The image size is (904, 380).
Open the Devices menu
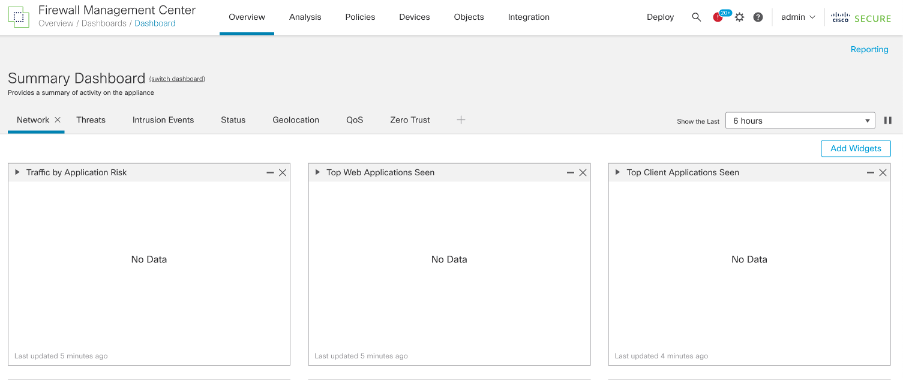click(415, 17)
